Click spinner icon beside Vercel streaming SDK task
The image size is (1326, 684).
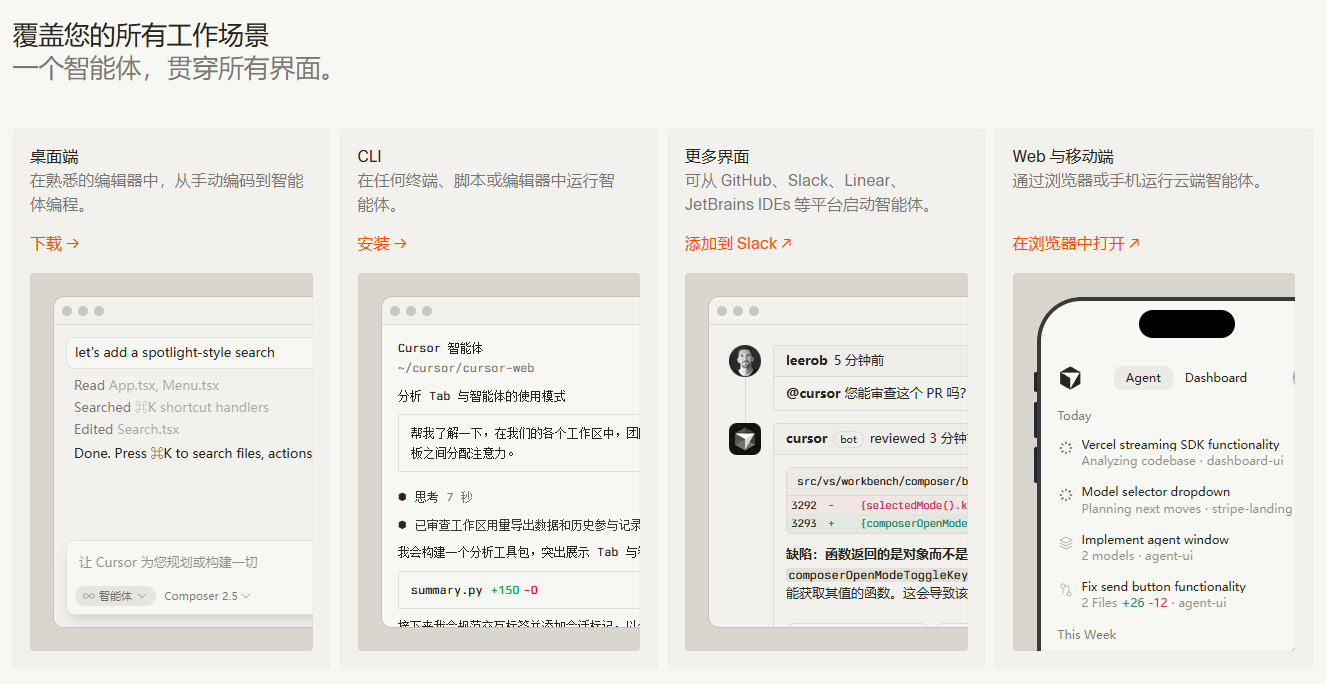(x=1066, y=447)
